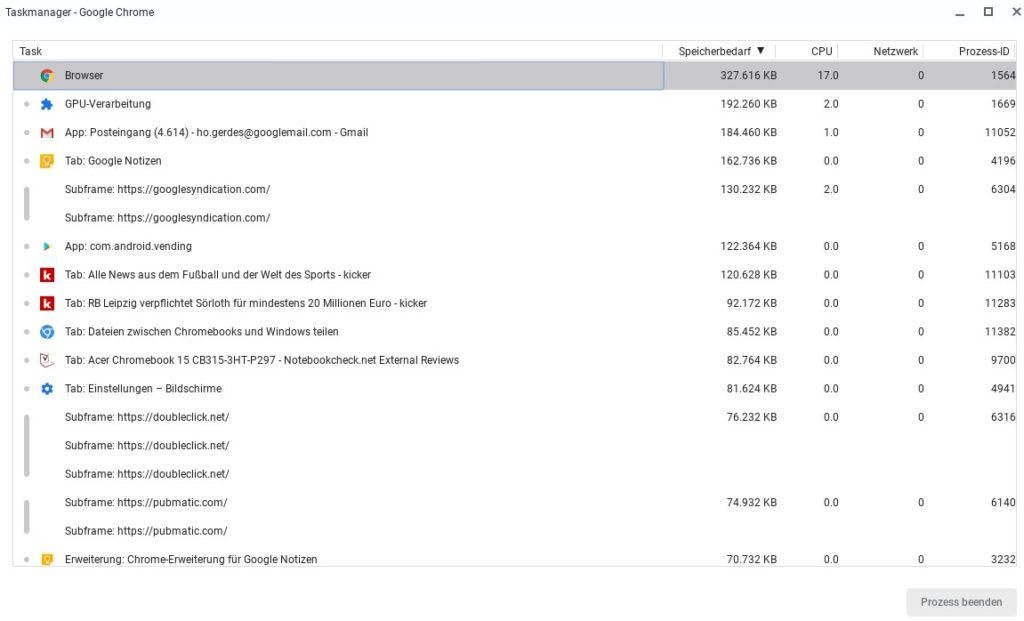Sort by the Netzwerk column header

click(895, 51)
